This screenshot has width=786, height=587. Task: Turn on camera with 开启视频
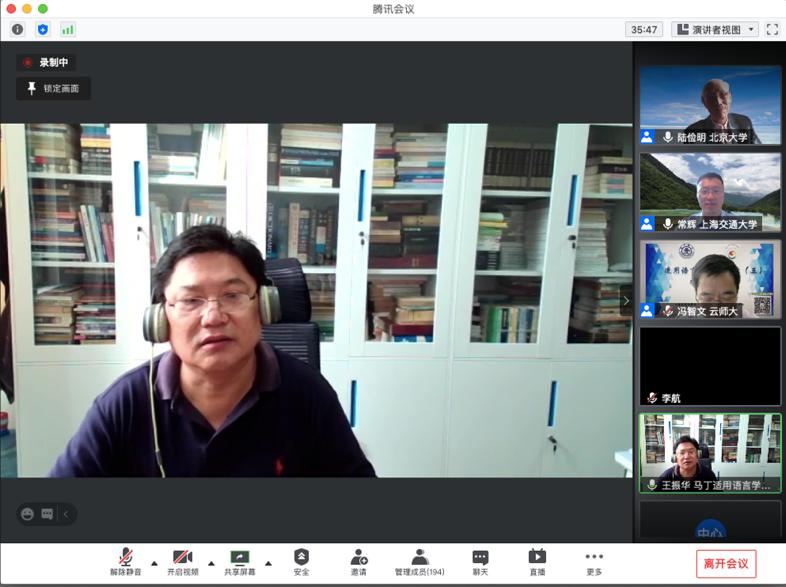pyautogui.click(x=182, y=562)
